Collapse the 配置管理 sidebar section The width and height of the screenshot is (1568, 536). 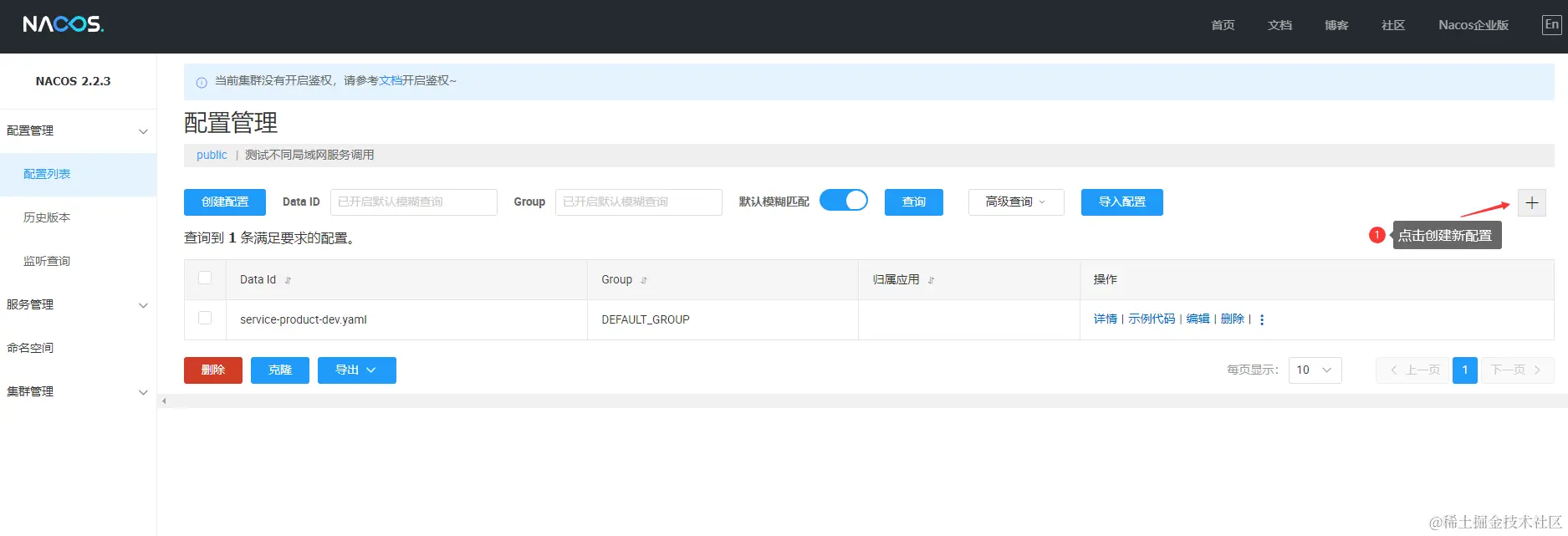tap(78, 130)
